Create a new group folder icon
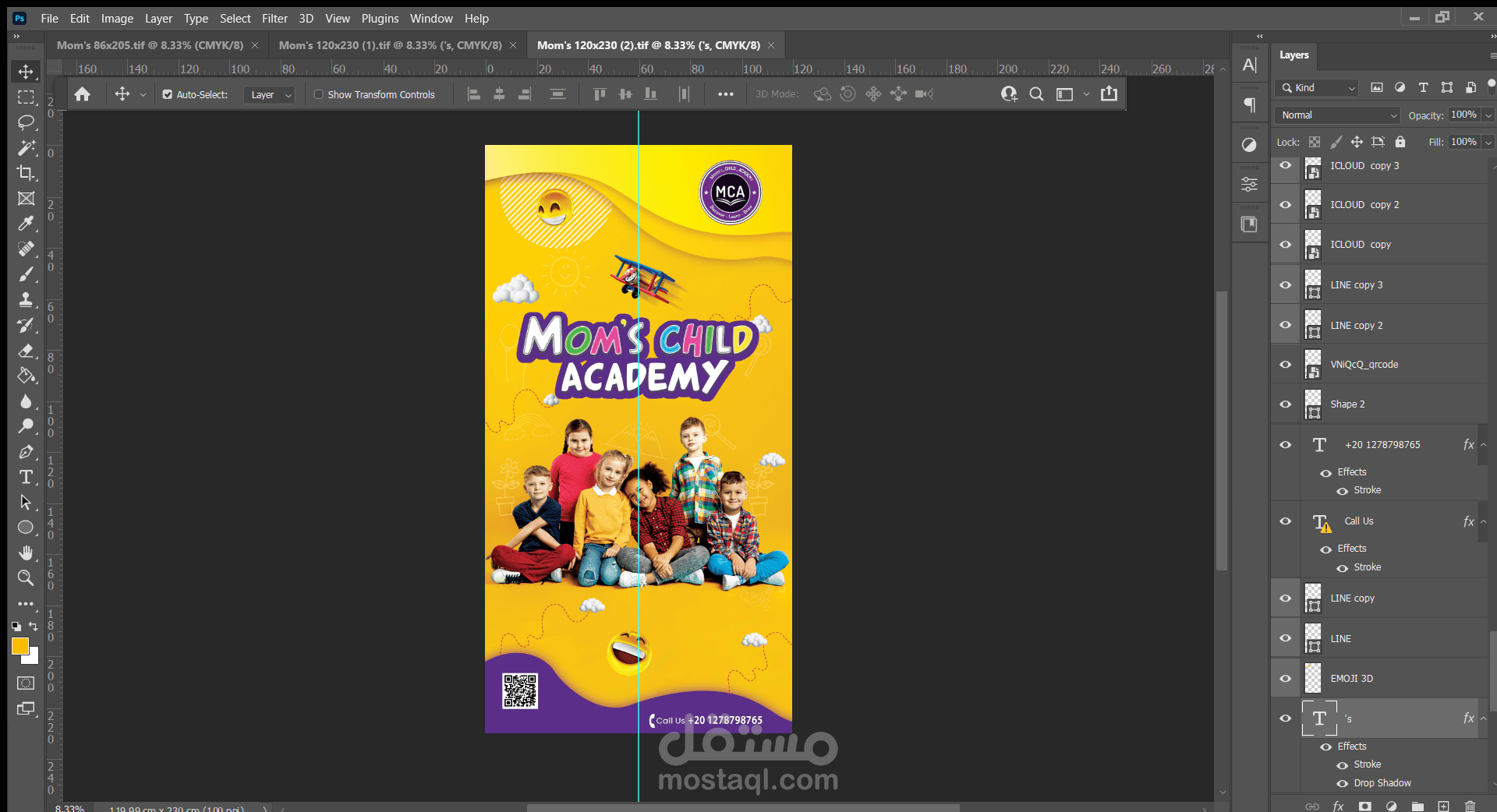Viewport: 1497px width, 812px height. click(1417, 806)
